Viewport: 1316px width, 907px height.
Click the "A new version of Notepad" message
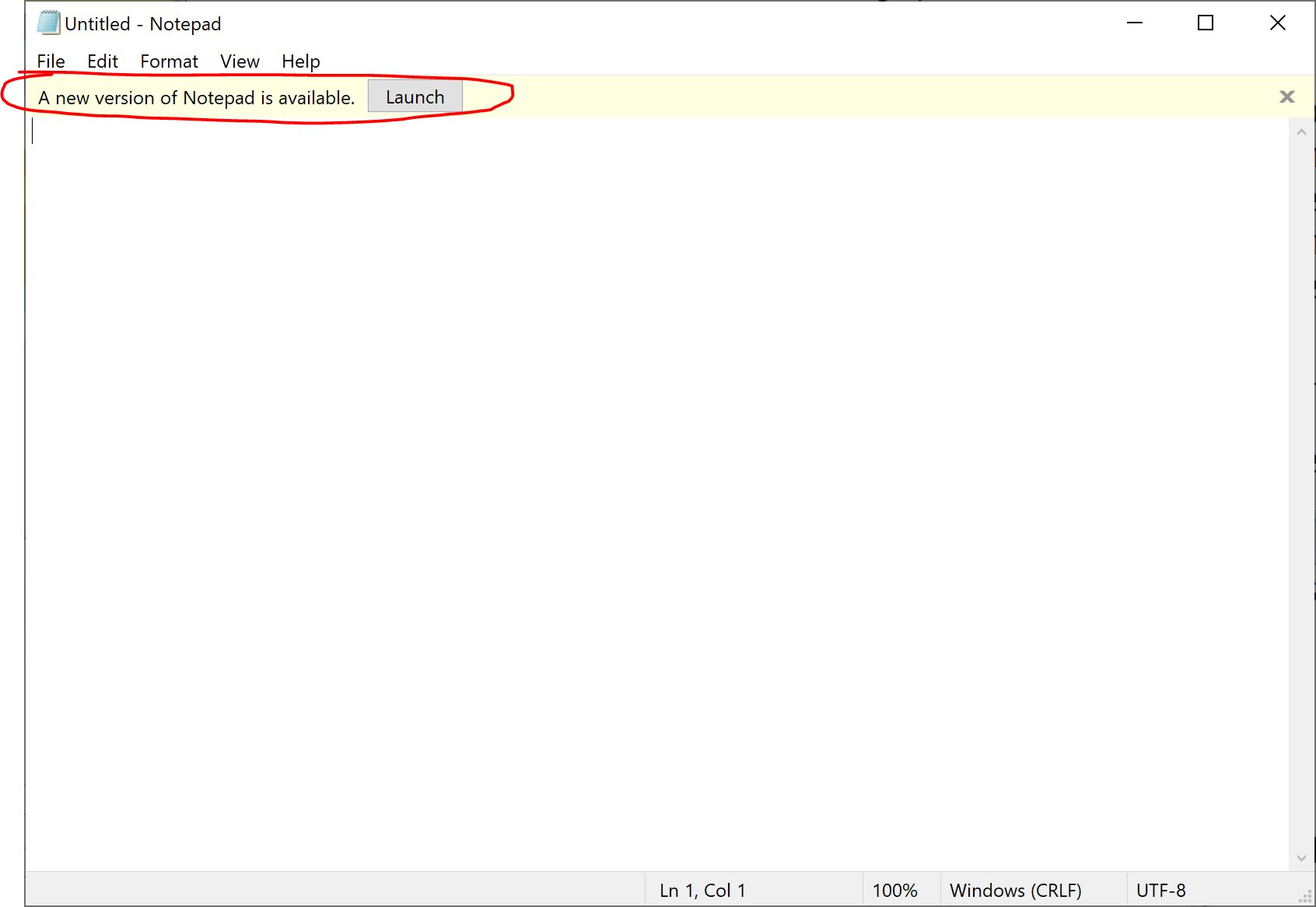pyautogui.click(x=196, y=98)
